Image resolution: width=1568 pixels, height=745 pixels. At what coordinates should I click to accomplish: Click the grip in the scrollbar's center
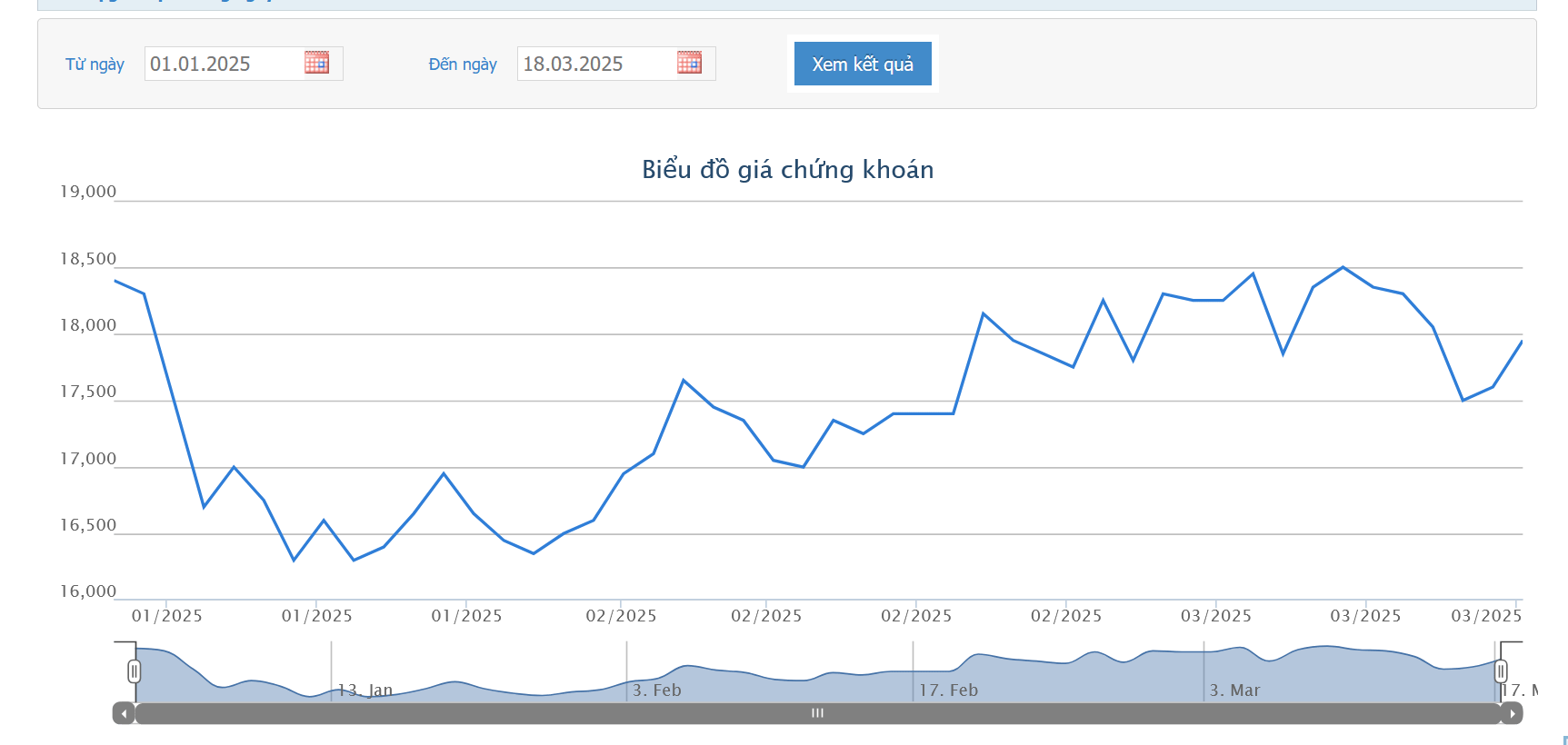click(817, 713)
